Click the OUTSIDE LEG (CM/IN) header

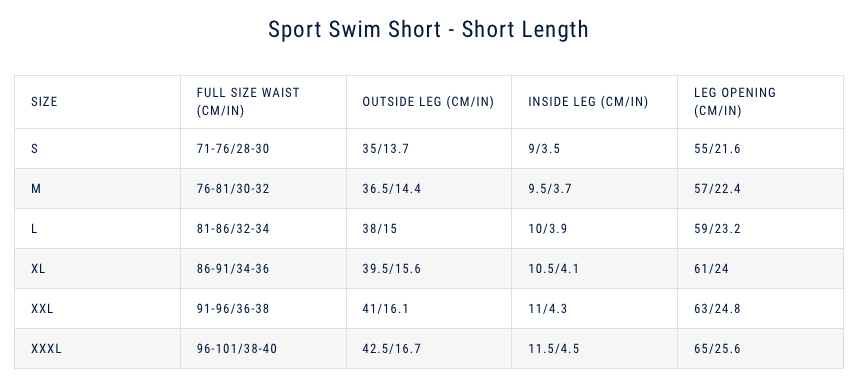coord(428,102)
